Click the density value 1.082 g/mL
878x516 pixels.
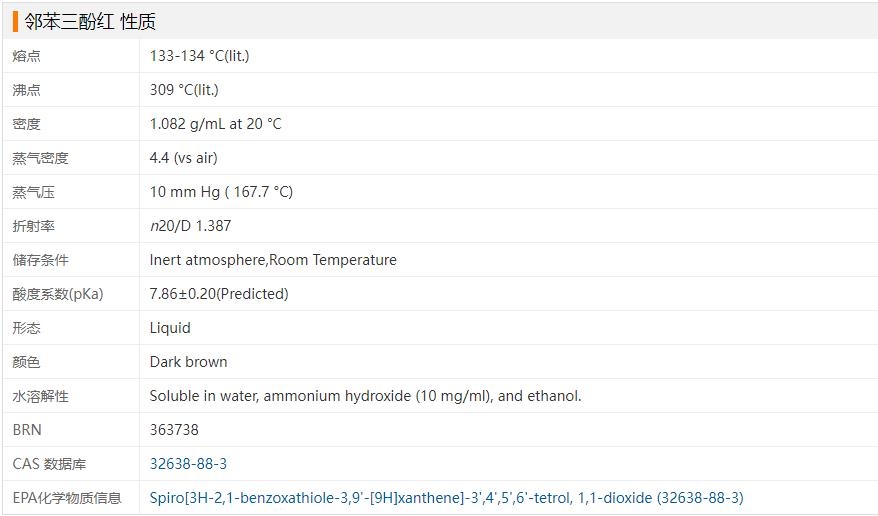tap(215, 124)
